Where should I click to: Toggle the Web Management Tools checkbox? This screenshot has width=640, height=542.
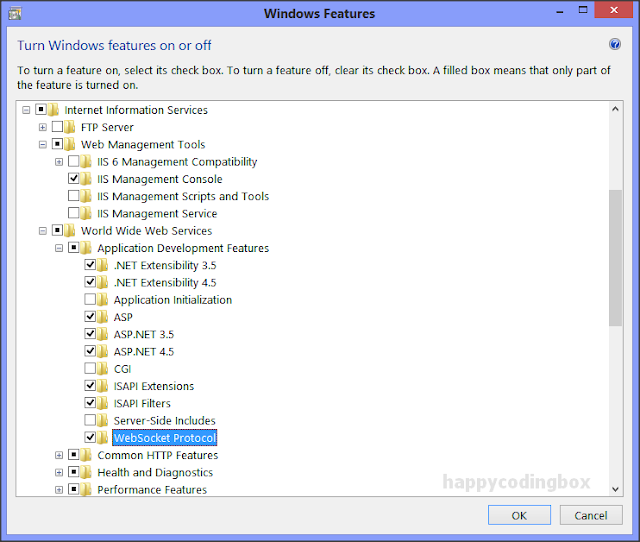click(x=57, y=144)
